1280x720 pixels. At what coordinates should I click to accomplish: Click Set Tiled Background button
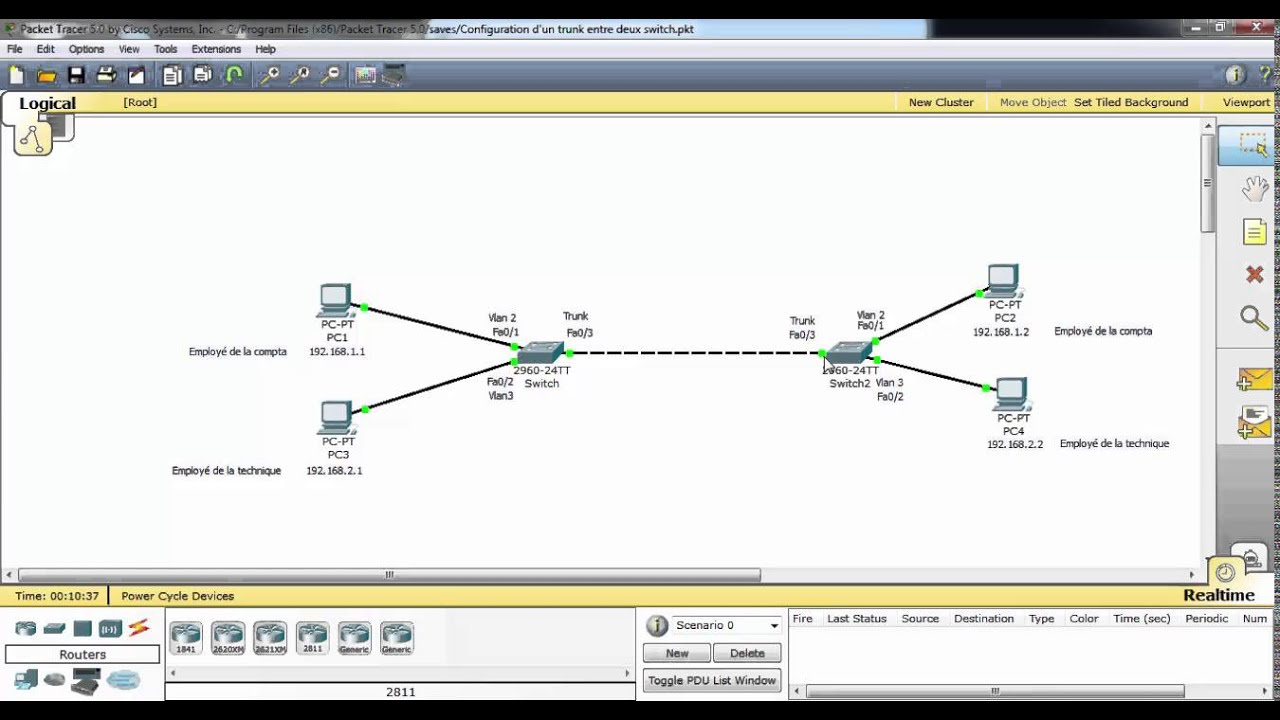[1131, 102]
